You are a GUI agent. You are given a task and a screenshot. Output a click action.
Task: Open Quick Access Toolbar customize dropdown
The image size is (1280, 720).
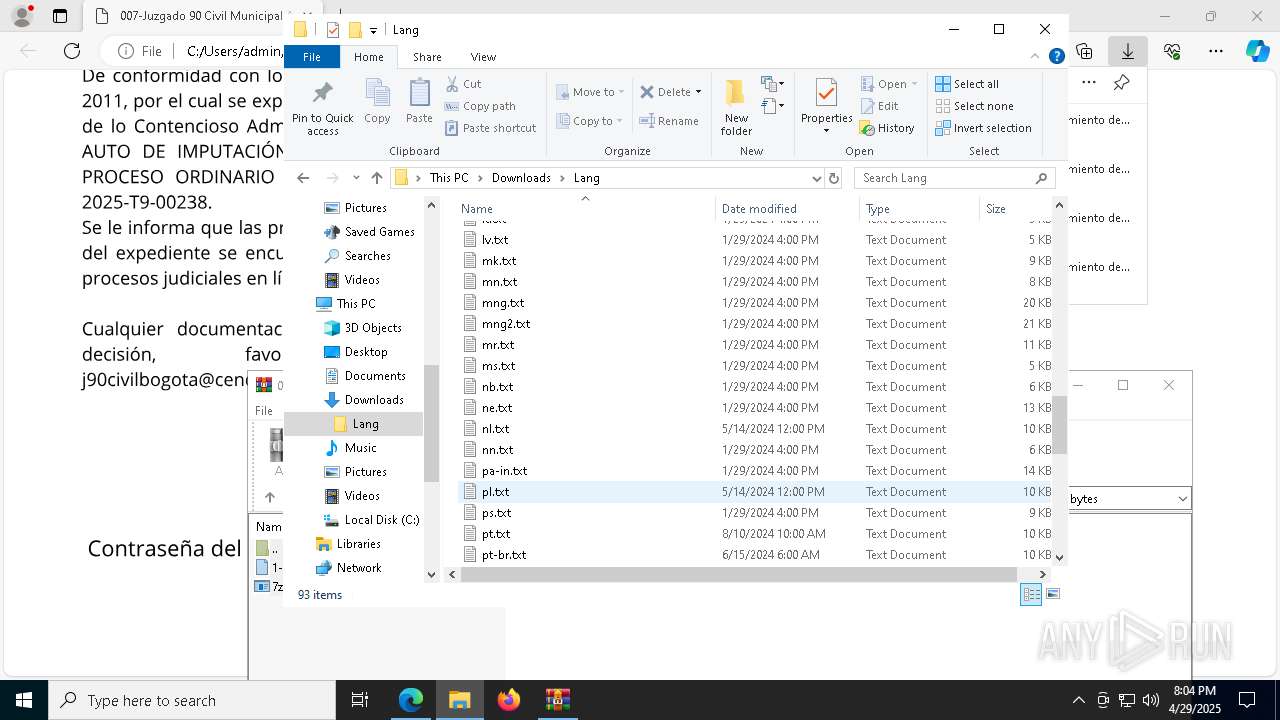[x=373, y=30]
